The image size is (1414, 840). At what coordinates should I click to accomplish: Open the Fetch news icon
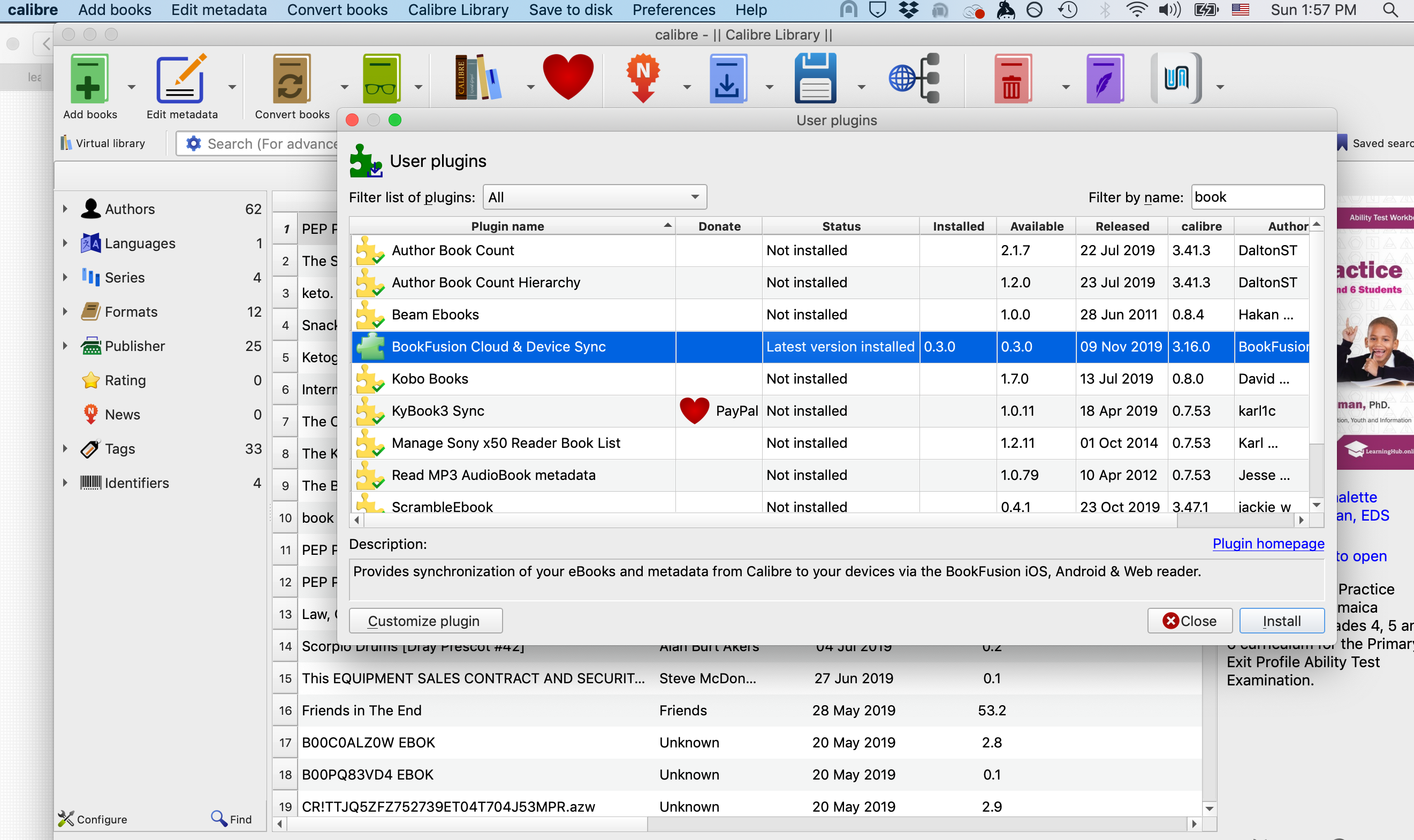tap(642, 78)
